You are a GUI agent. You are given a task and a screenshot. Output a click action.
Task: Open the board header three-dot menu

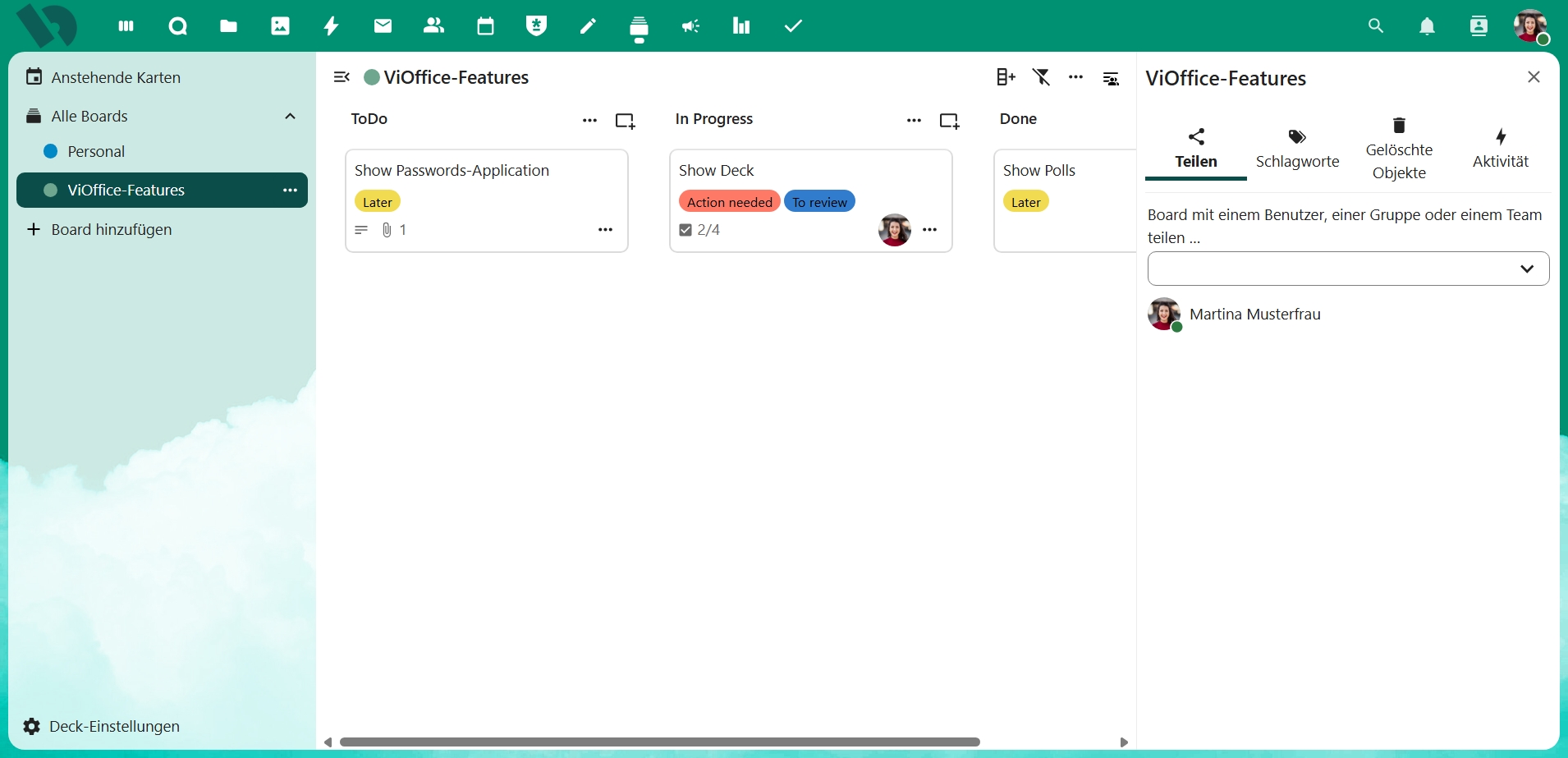[1076, 77]
